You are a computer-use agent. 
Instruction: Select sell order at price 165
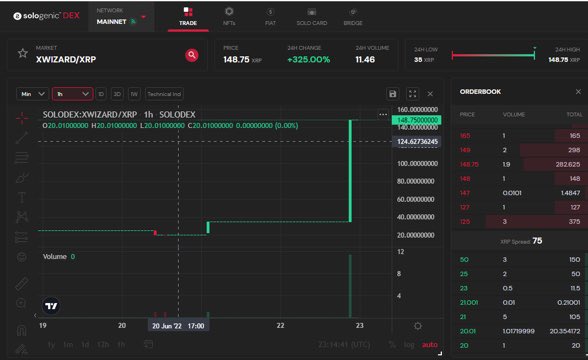click(x=520, y=135)
